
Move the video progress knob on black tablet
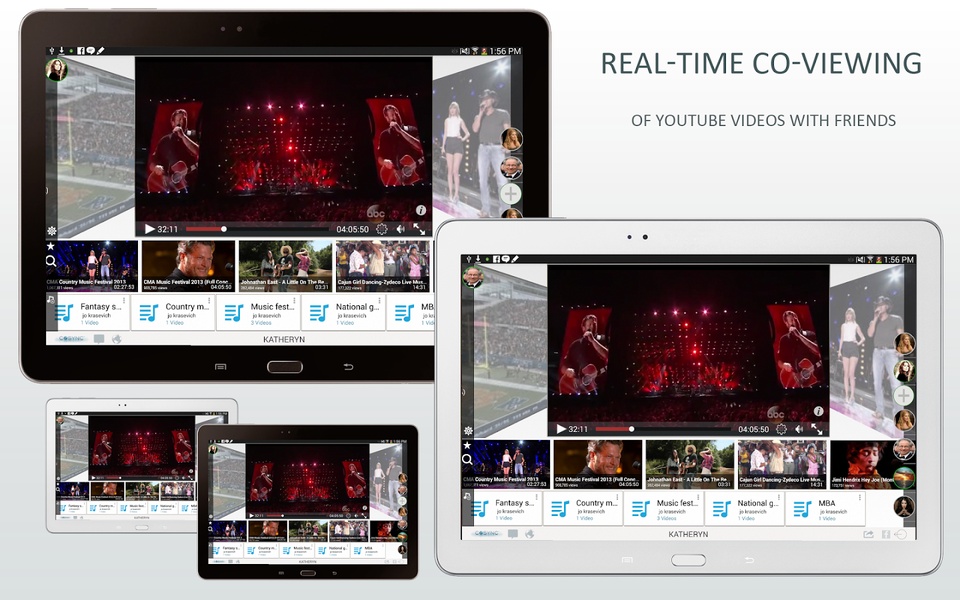click(224, 229)
